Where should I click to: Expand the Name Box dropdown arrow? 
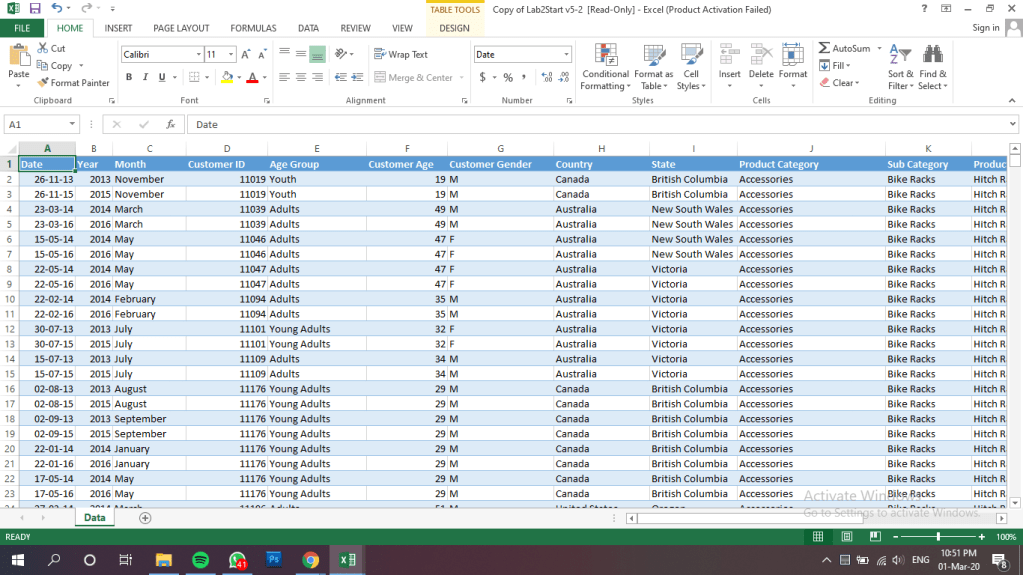coord(73,125)
